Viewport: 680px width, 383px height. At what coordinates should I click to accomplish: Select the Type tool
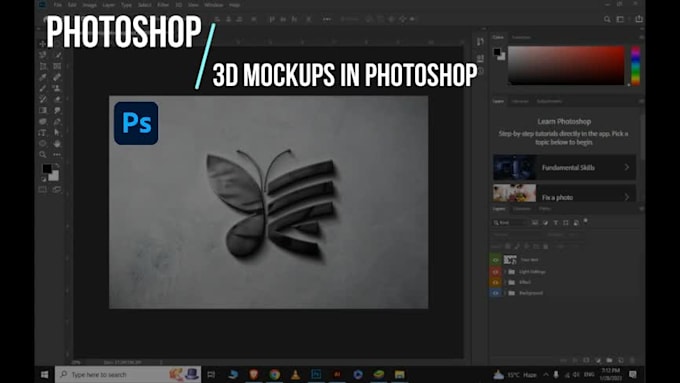43,132
